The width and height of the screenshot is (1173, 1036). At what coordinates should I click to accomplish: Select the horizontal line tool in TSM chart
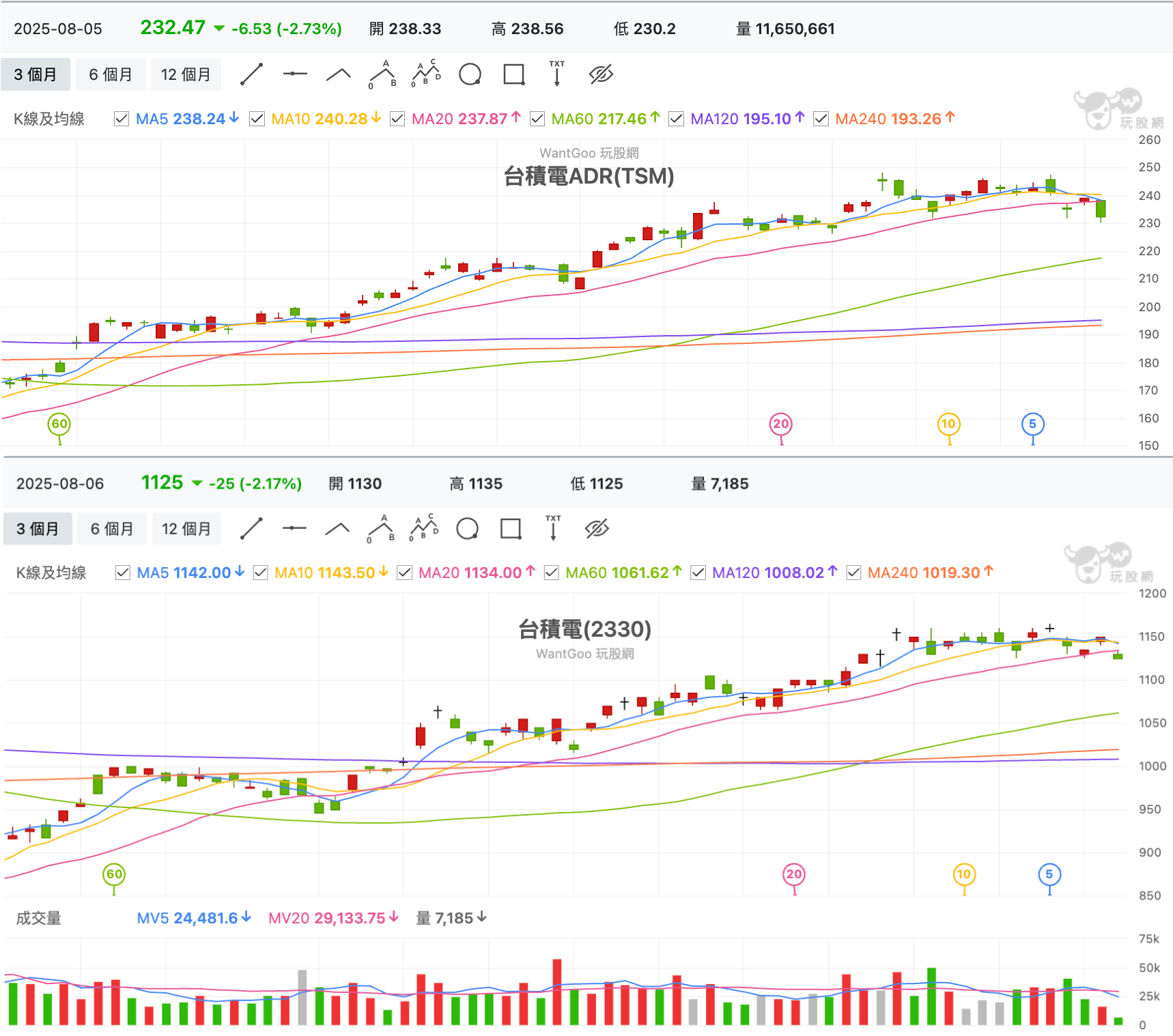click(295, 74)
